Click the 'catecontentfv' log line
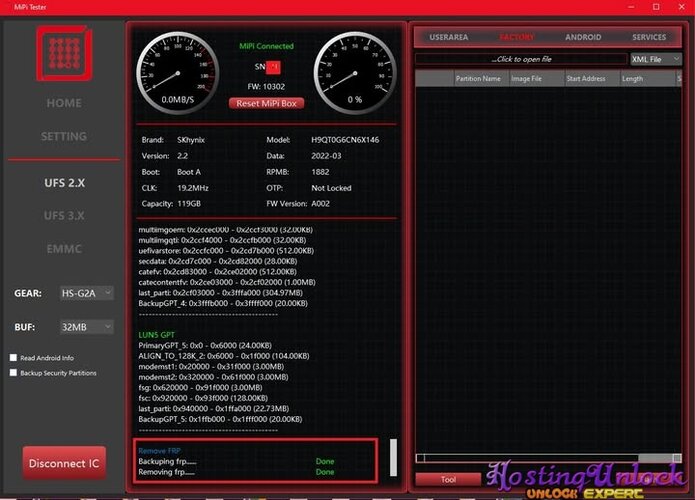This screenshot has height=500, width=695. (x=227, y=282)
